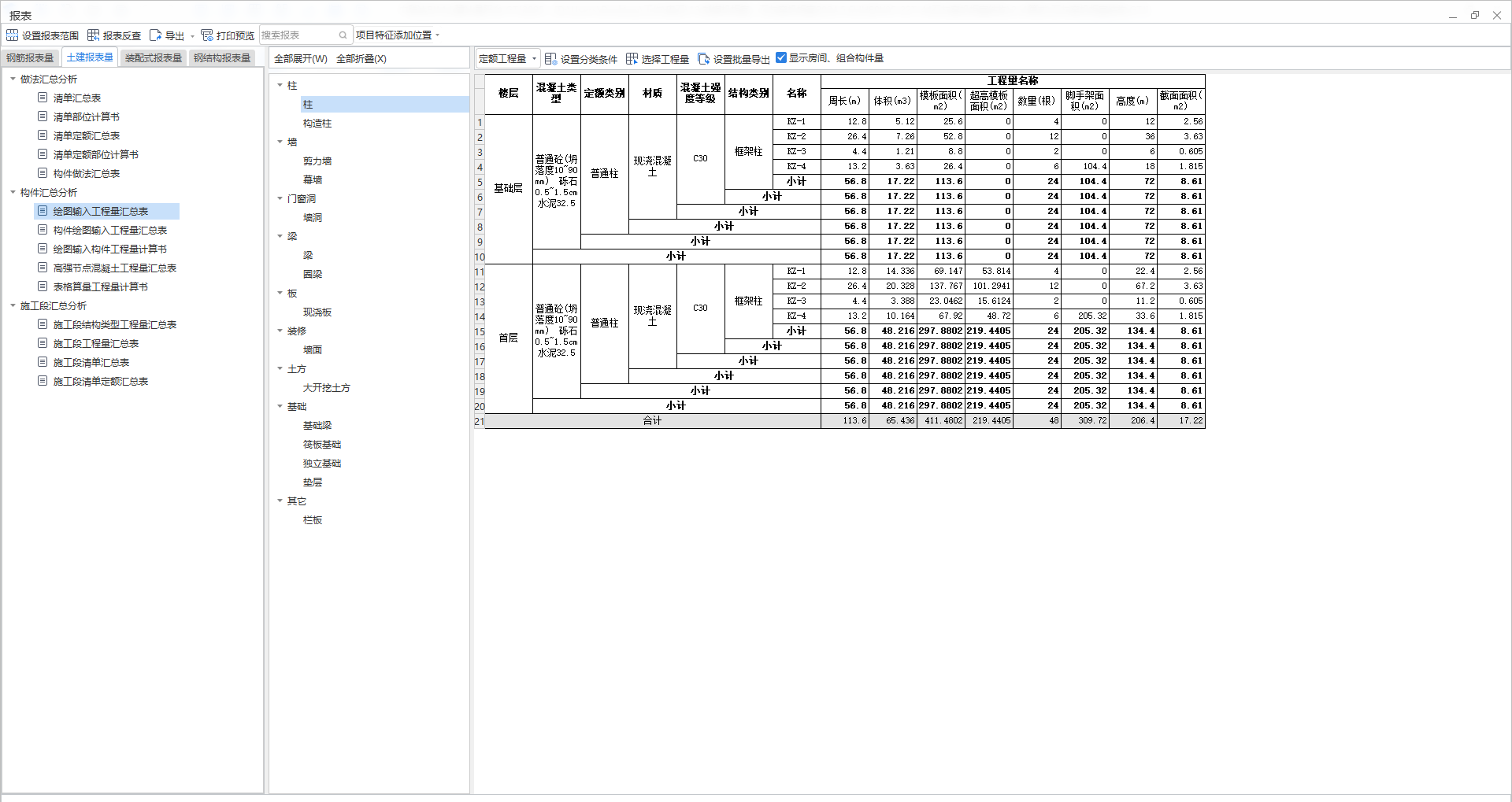Collapse the 基础 category node
Viewport: 1512px width, 802px height.
click(280, 406)
